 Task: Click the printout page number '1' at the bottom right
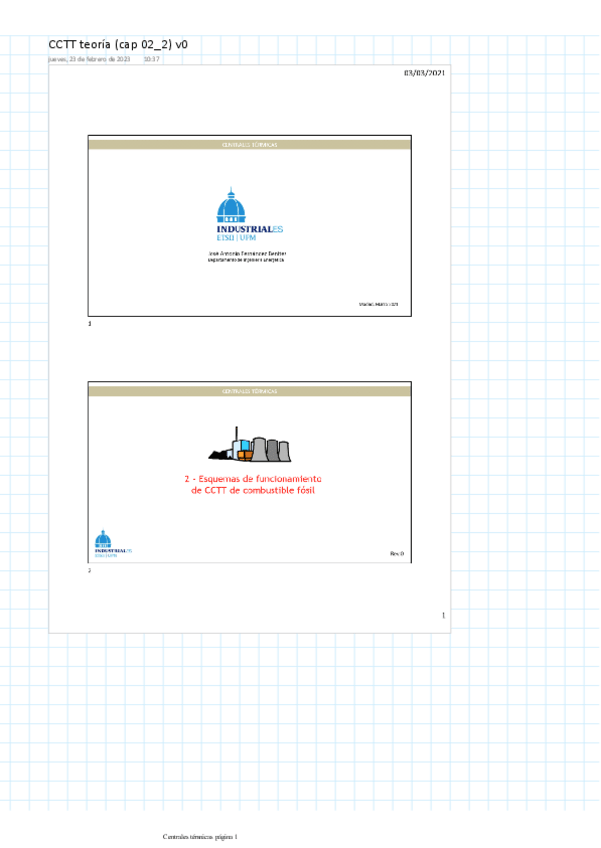tap(444, 615)
